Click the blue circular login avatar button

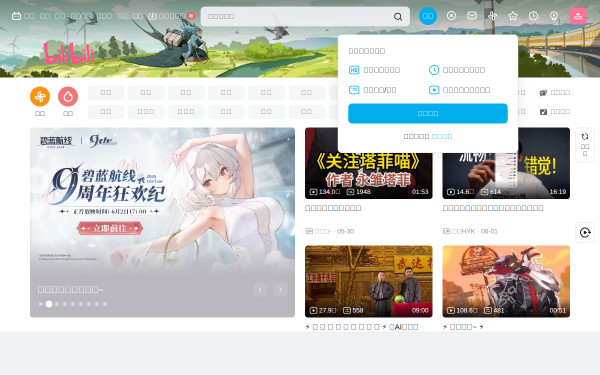coord(428,16)
